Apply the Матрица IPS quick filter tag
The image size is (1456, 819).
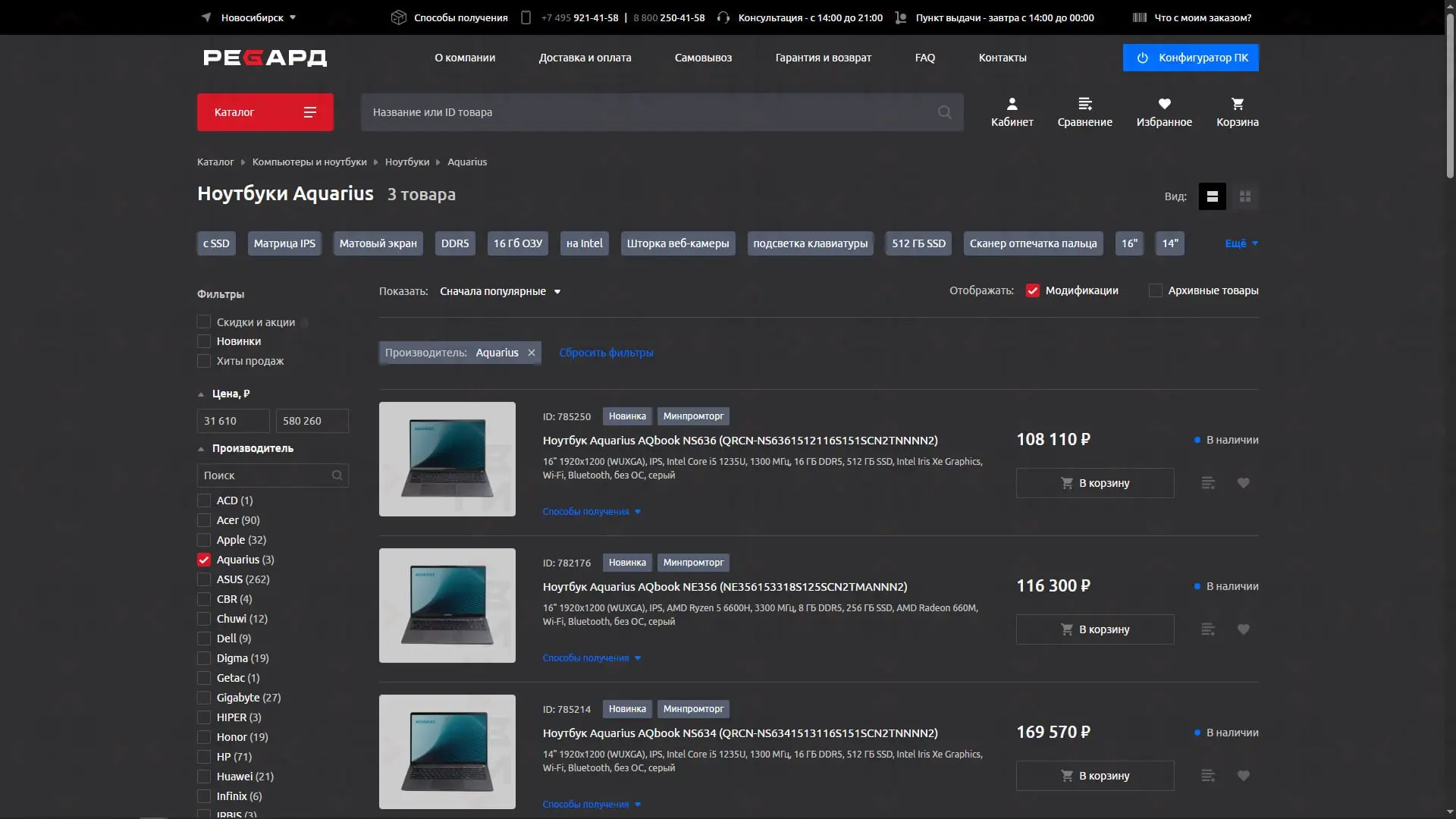coord(284,243)
